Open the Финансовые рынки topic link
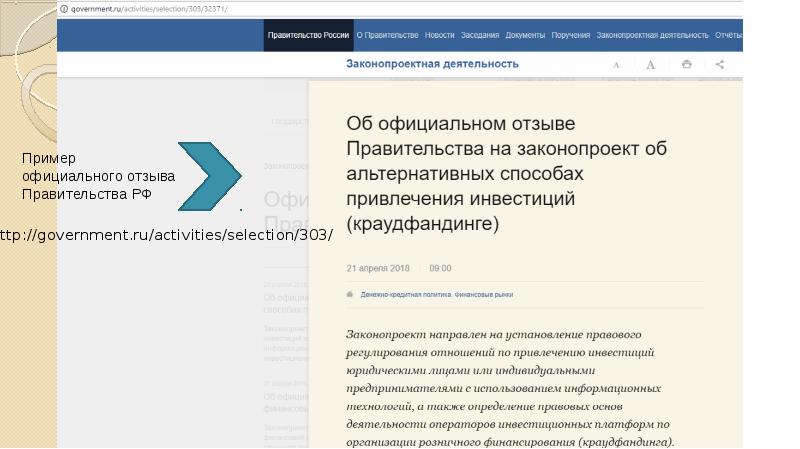The image size is (800, 449). tap(485, 295)
